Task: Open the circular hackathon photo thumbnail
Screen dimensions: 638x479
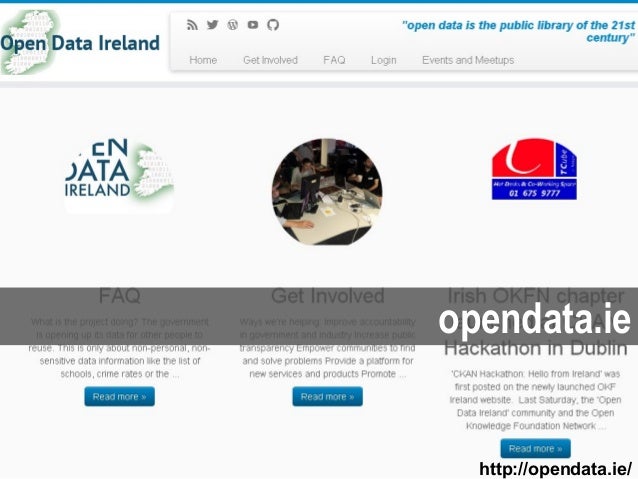Action: click(328, 192)
